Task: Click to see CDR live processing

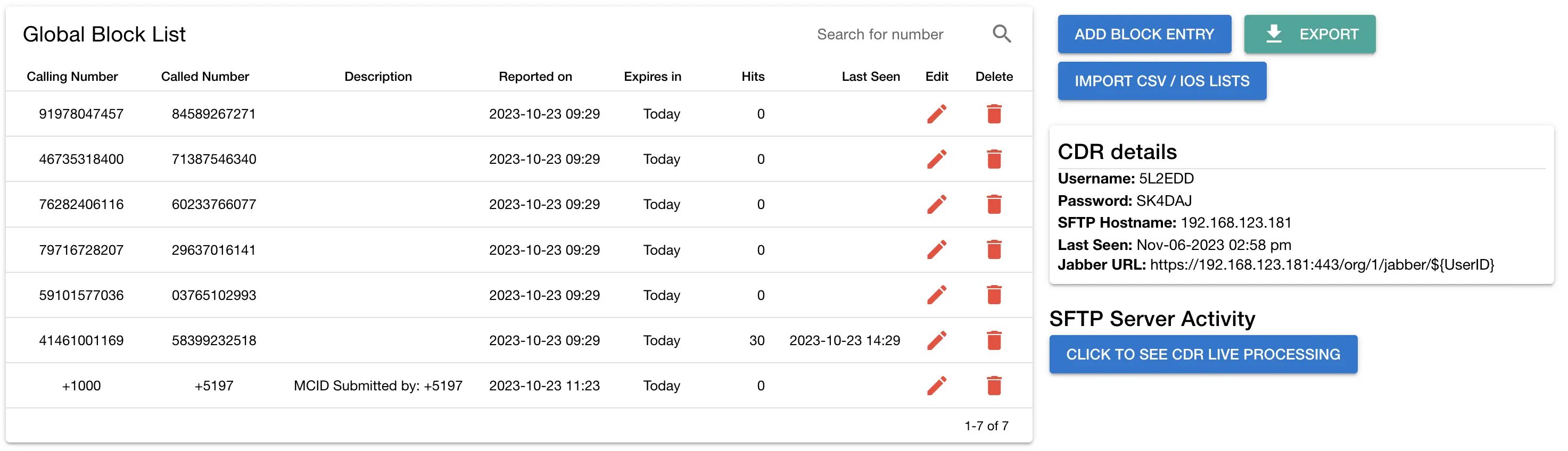Action: (x=1203, y=354)
